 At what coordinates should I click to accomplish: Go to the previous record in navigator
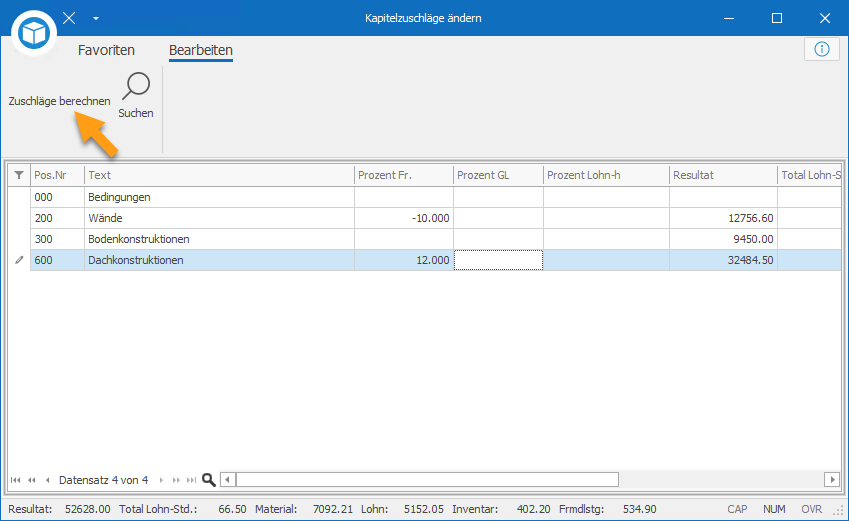click(x=48, y=480)
